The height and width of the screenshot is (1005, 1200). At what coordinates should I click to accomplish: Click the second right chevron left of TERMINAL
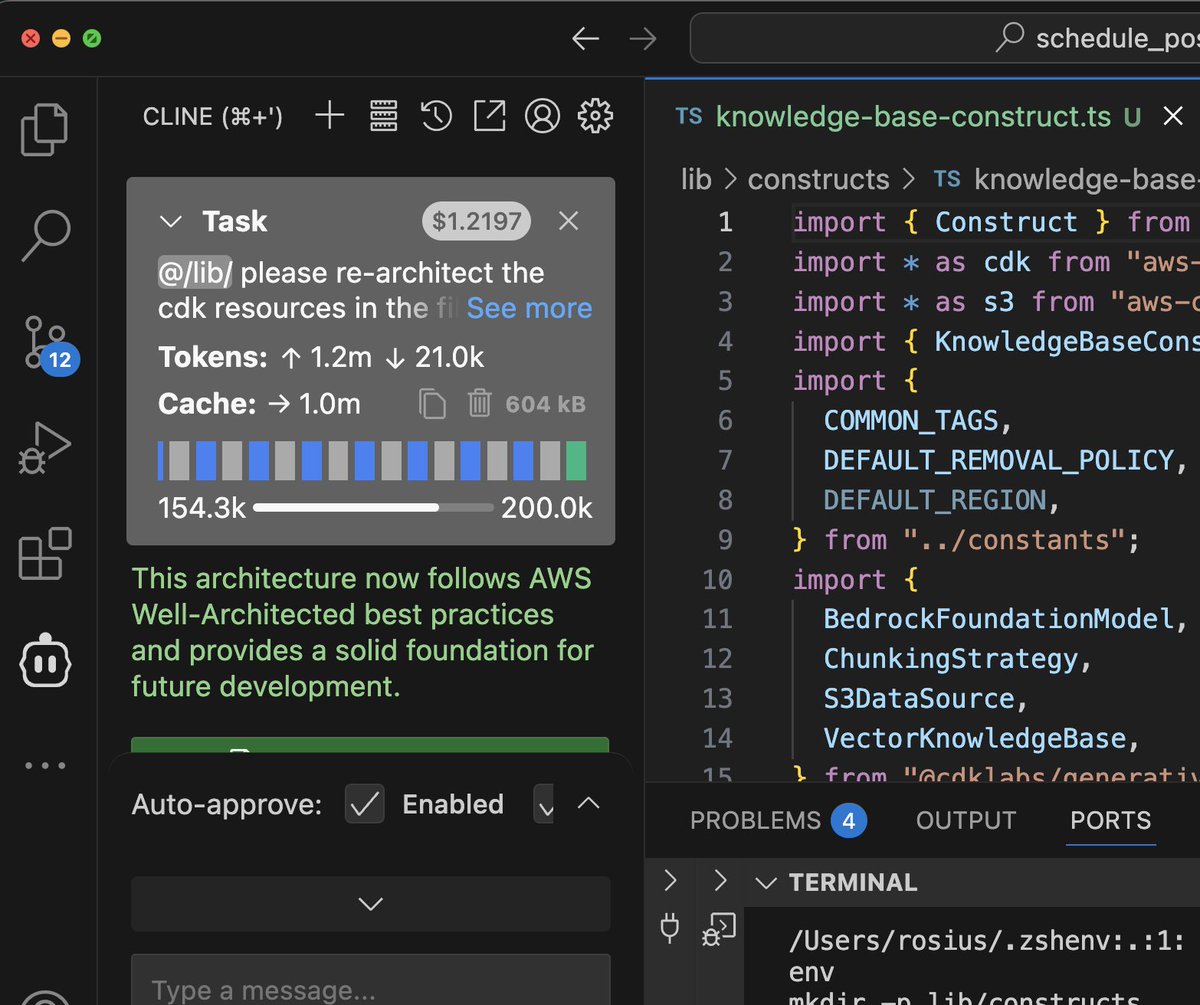point(720,881)
